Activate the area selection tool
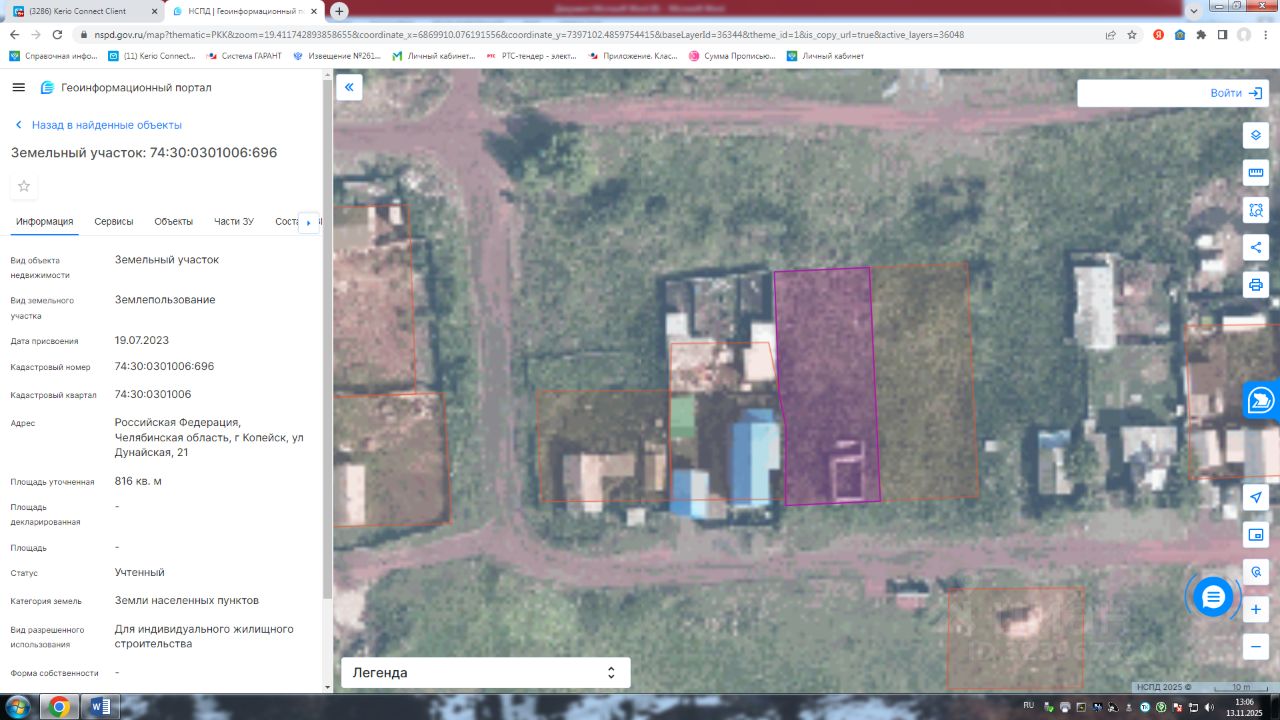1280x720 pixels. click(1256, 210)
